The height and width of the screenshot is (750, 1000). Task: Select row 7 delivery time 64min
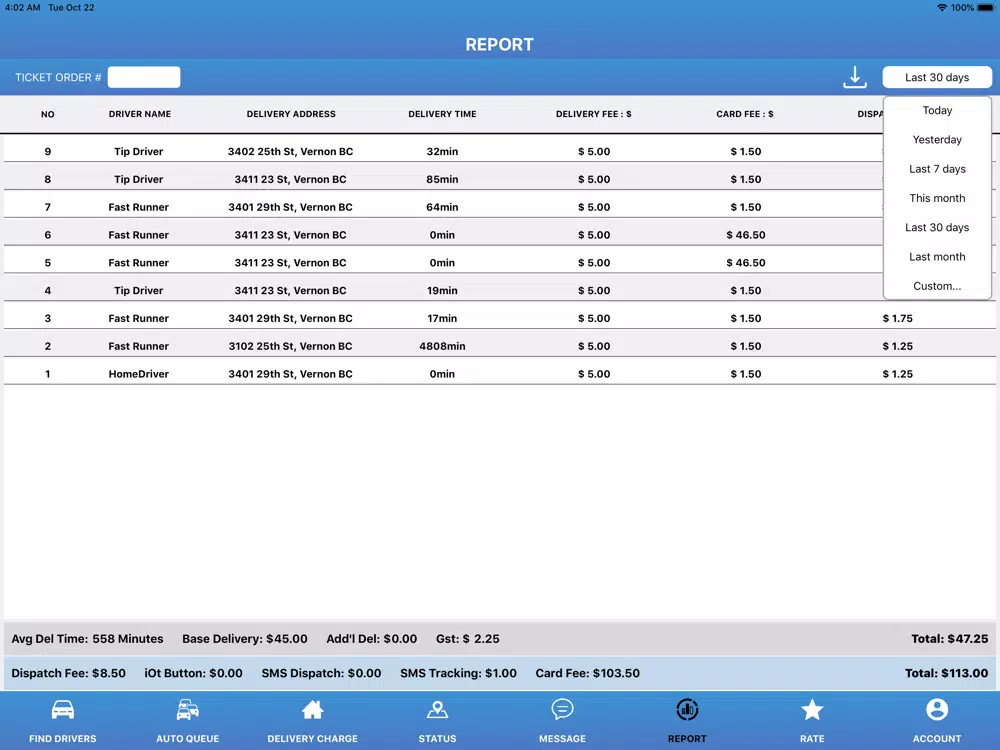(x=442, y=207)
